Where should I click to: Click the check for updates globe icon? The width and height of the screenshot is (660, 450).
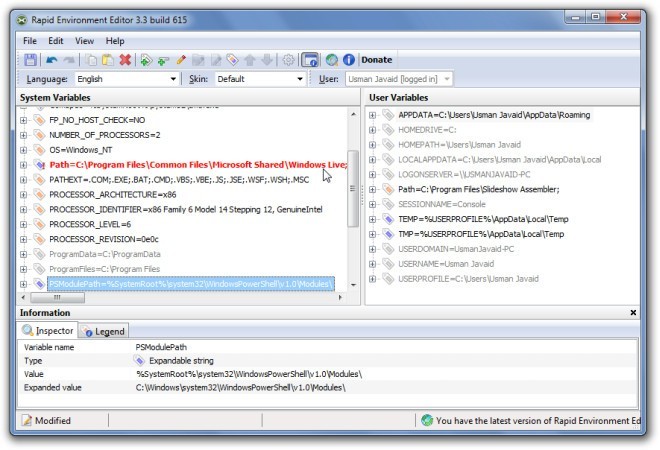click(x=331, y=60)
